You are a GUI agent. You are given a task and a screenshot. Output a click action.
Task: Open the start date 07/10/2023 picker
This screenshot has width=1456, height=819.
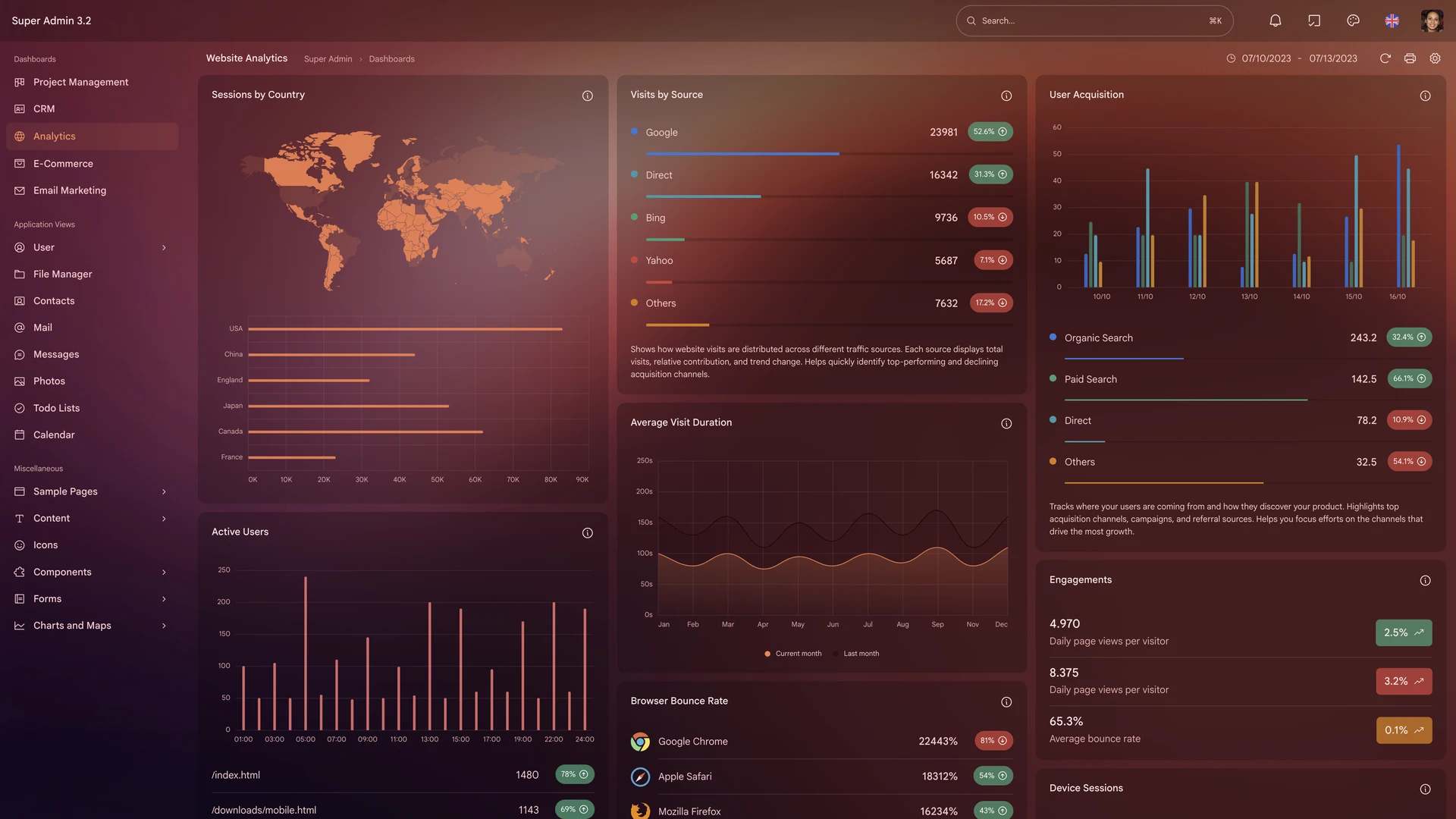1266,58
